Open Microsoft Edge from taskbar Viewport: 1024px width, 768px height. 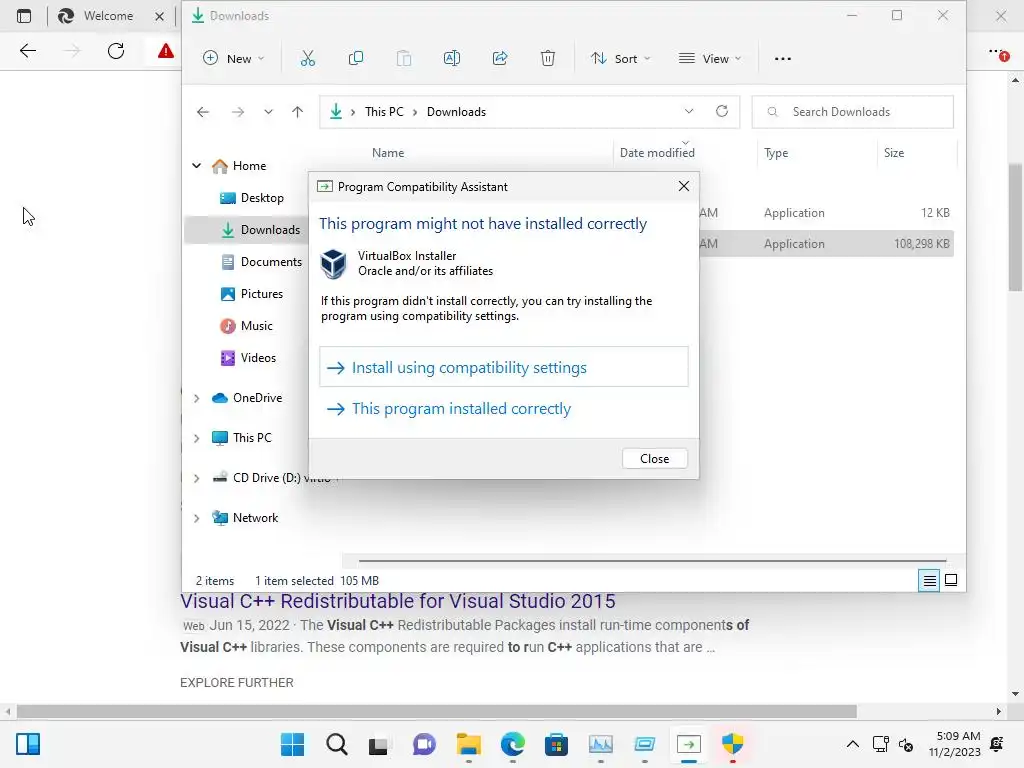(x=513, y=744)
